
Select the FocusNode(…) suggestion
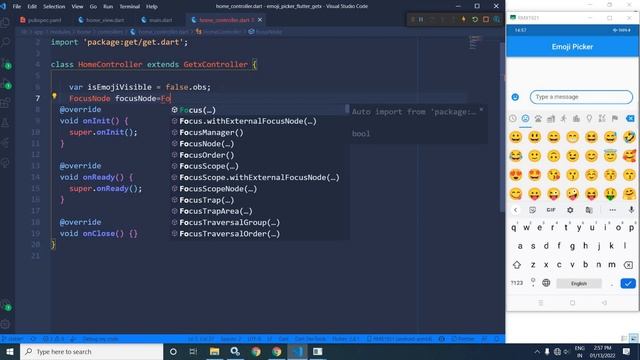tap(259, 144)
